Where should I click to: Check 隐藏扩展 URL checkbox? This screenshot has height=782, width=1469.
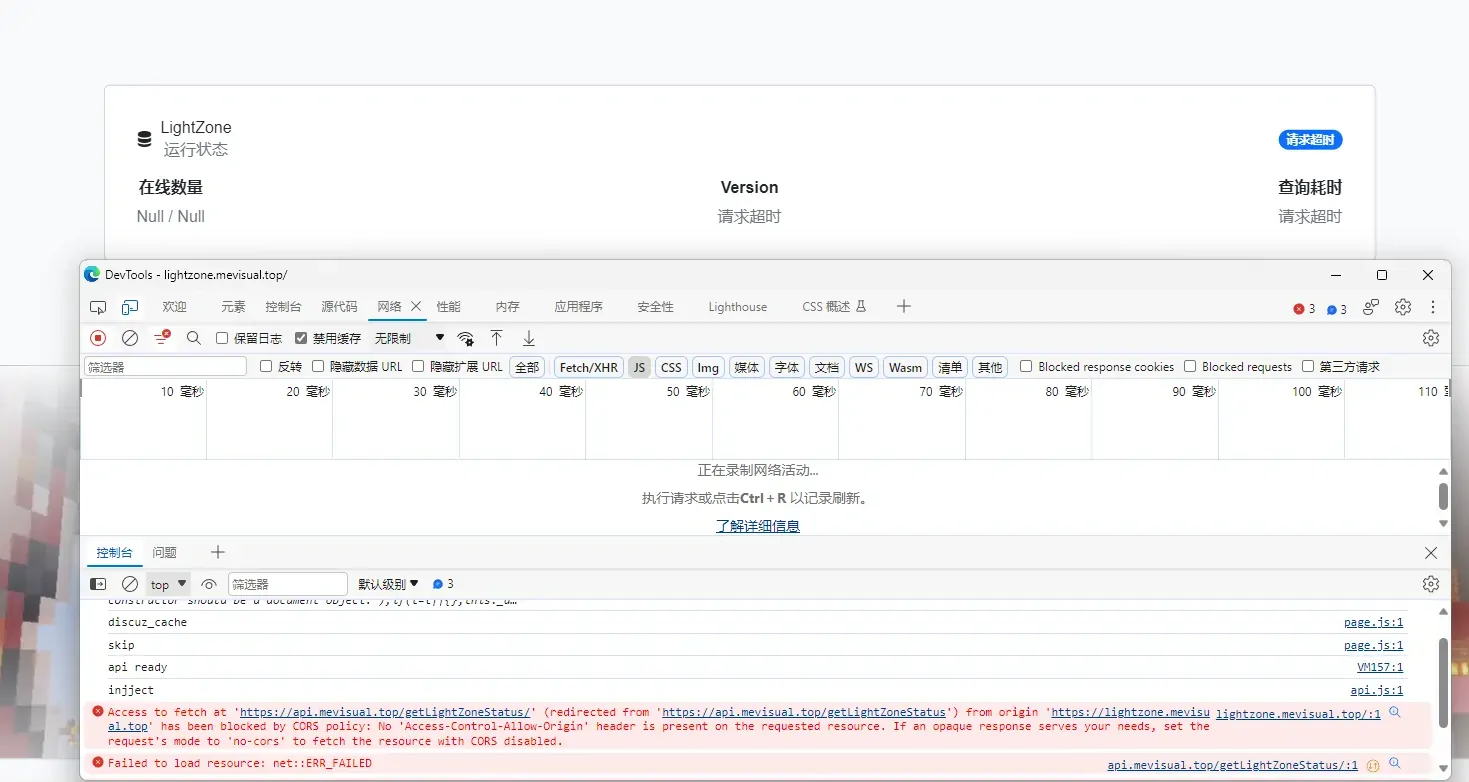(x=418, y=366)
